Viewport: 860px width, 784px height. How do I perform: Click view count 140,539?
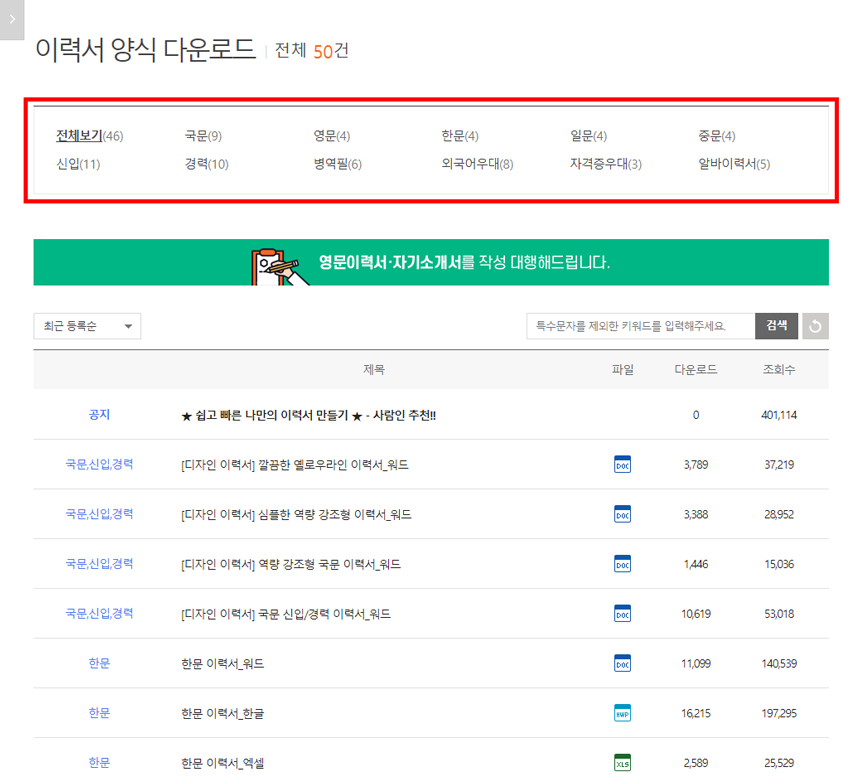tap(779, 663)
